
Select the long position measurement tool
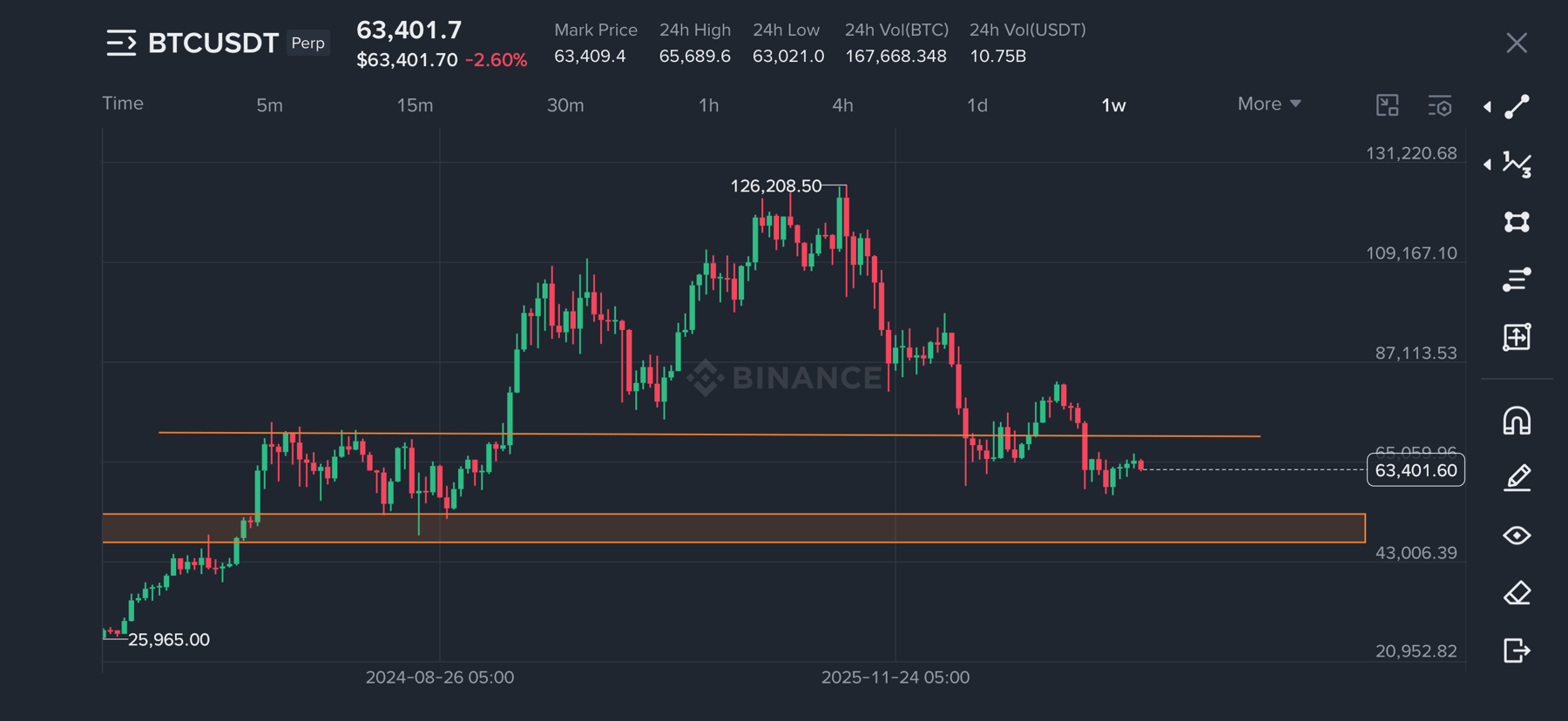pyautogui.click(x=1517, y=337)
